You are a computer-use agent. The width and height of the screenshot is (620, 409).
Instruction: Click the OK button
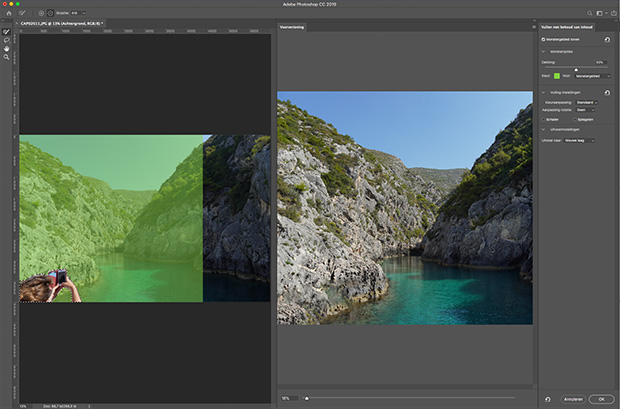(x=601, y=399)
